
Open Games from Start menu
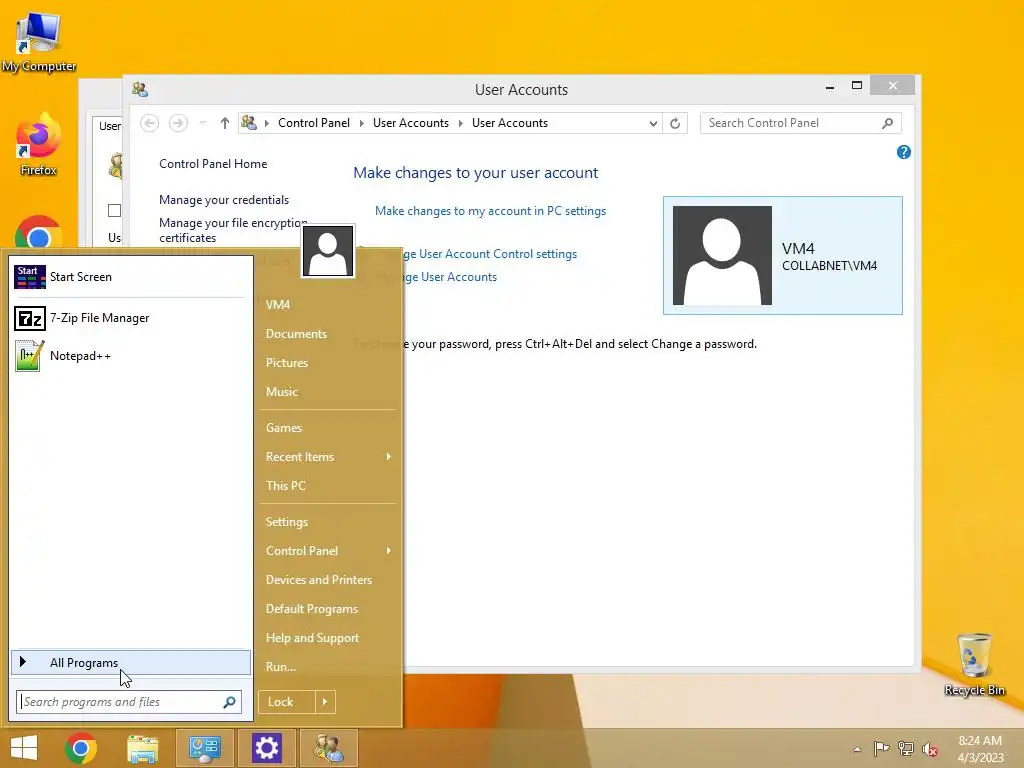(x=284, y=428)
